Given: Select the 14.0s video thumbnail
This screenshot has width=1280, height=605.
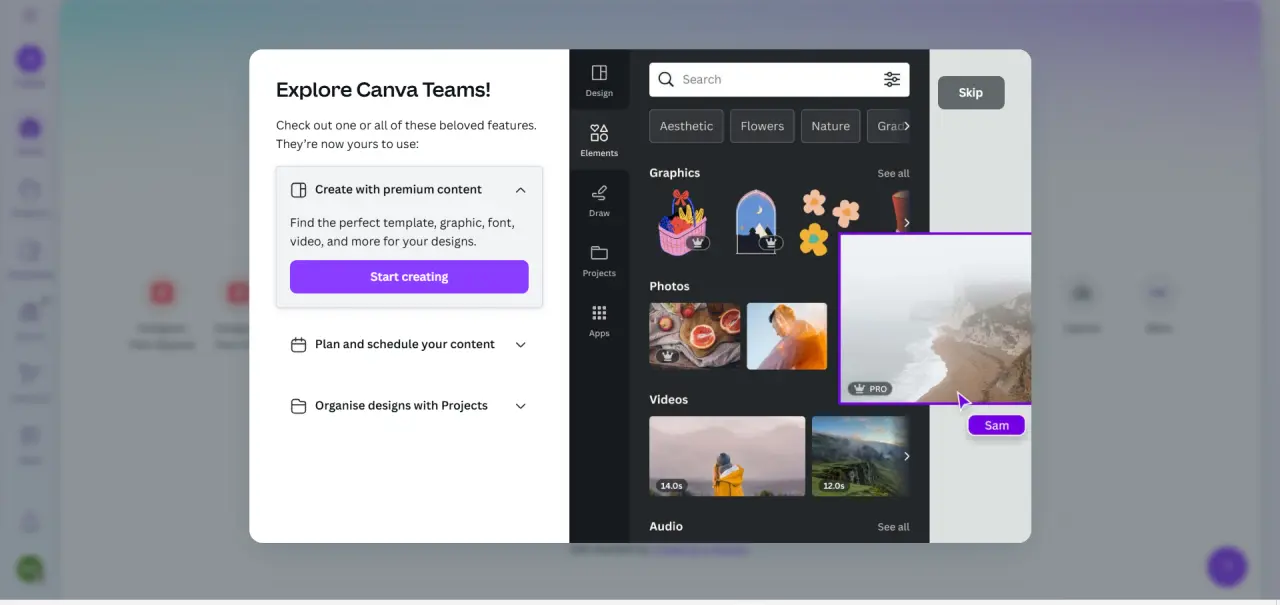Looking at the screenshot, I should [x=727, y=456].
